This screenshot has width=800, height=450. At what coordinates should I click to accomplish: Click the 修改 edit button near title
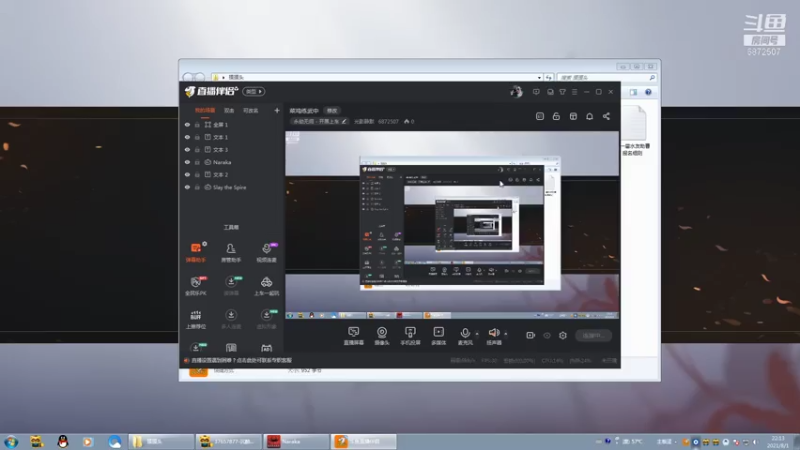pyautogui.click(x=332, y=111)
